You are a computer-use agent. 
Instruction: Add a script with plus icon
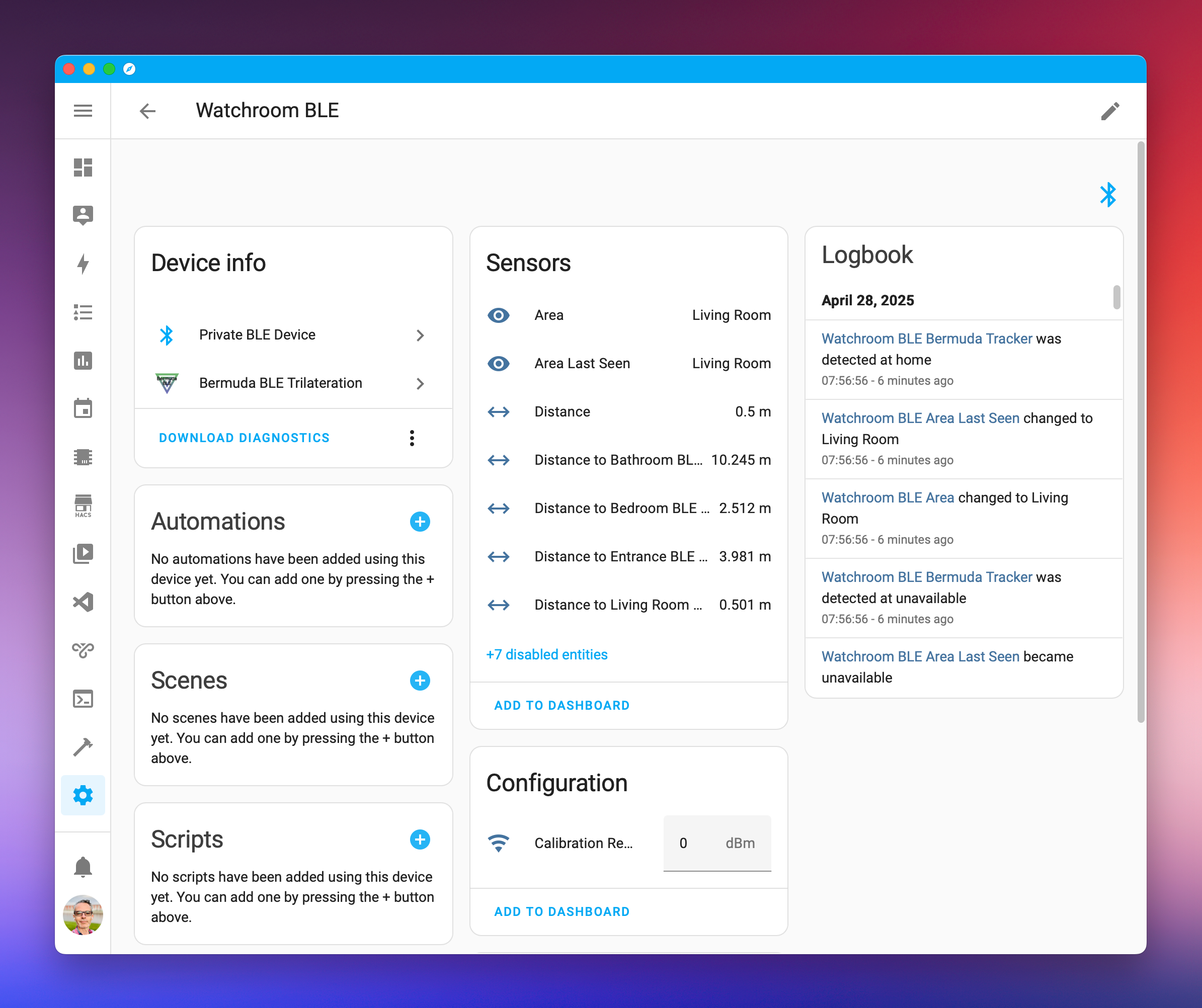pyautogui.click(x=420, y=840)
